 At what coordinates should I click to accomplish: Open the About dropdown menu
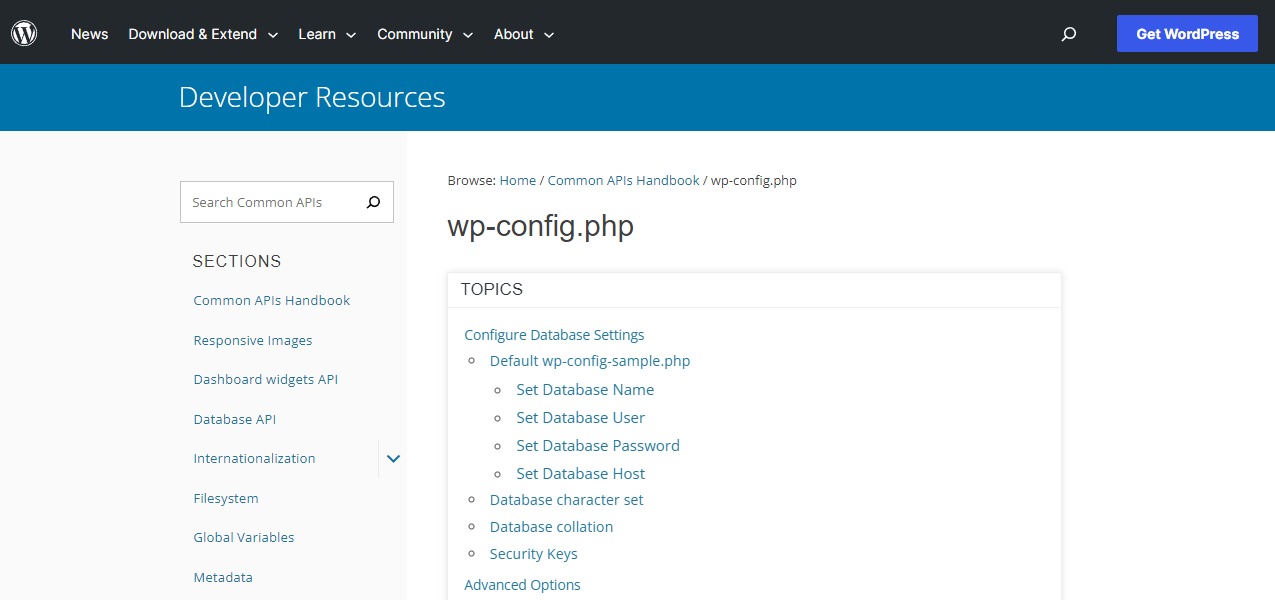tap(524, 34)
